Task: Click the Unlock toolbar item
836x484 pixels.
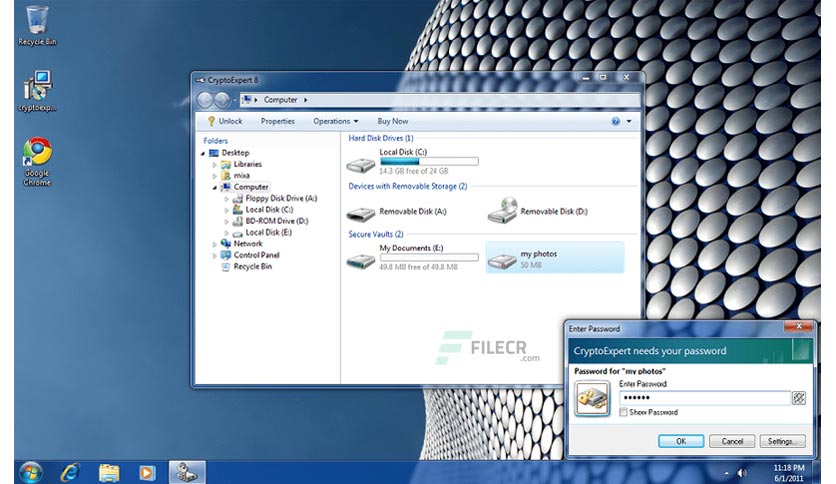Action: click(x=225, y=122)
